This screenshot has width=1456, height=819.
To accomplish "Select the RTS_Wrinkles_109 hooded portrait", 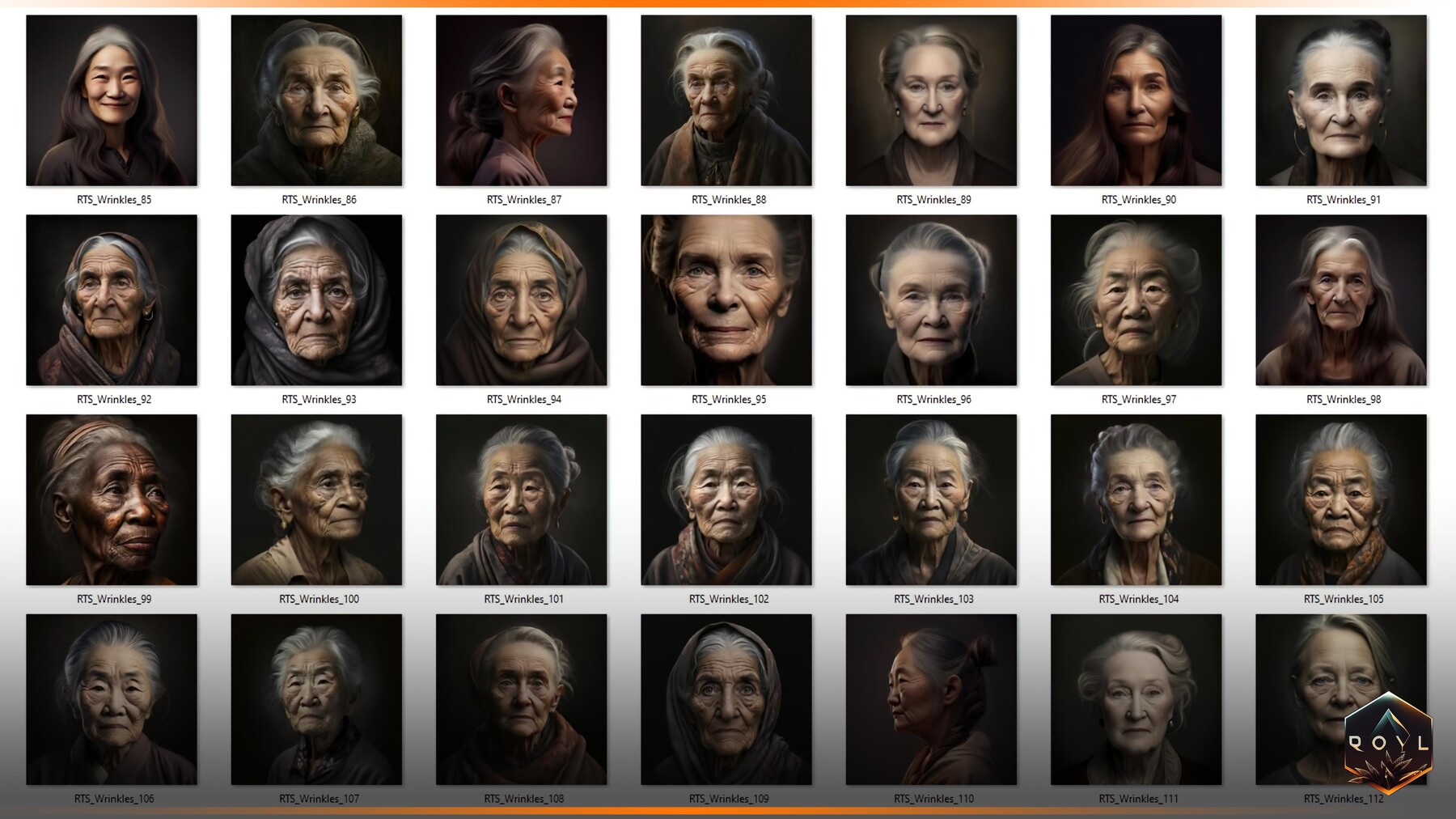I will click(726, 699).
